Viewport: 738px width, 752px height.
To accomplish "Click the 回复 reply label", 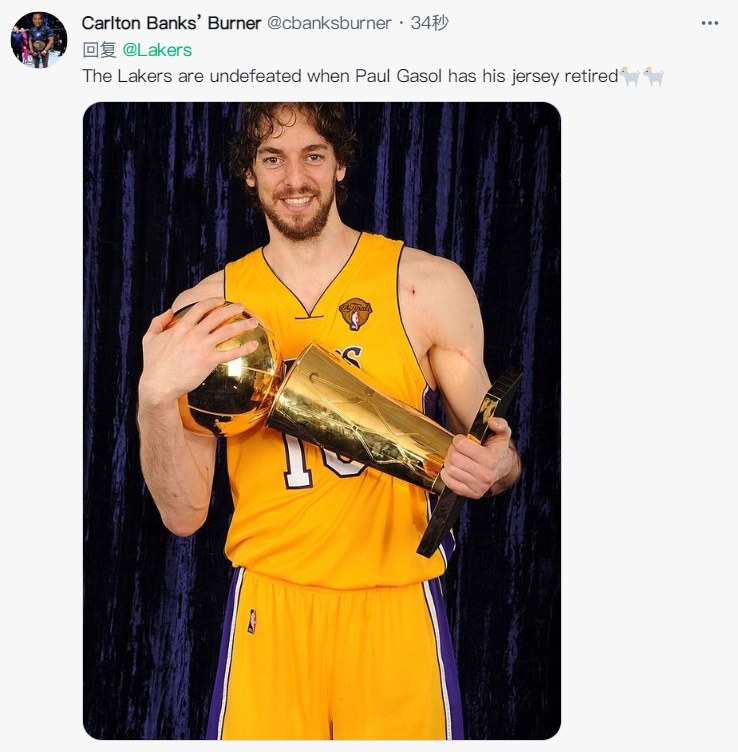I will (x=99, y=50).
